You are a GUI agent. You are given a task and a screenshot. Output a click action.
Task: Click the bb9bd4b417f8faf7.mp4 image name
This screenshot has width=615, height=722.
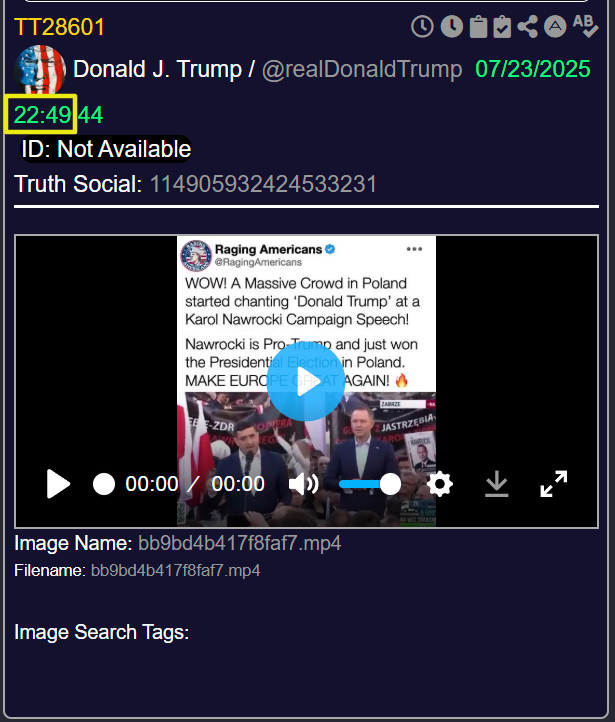240,543
